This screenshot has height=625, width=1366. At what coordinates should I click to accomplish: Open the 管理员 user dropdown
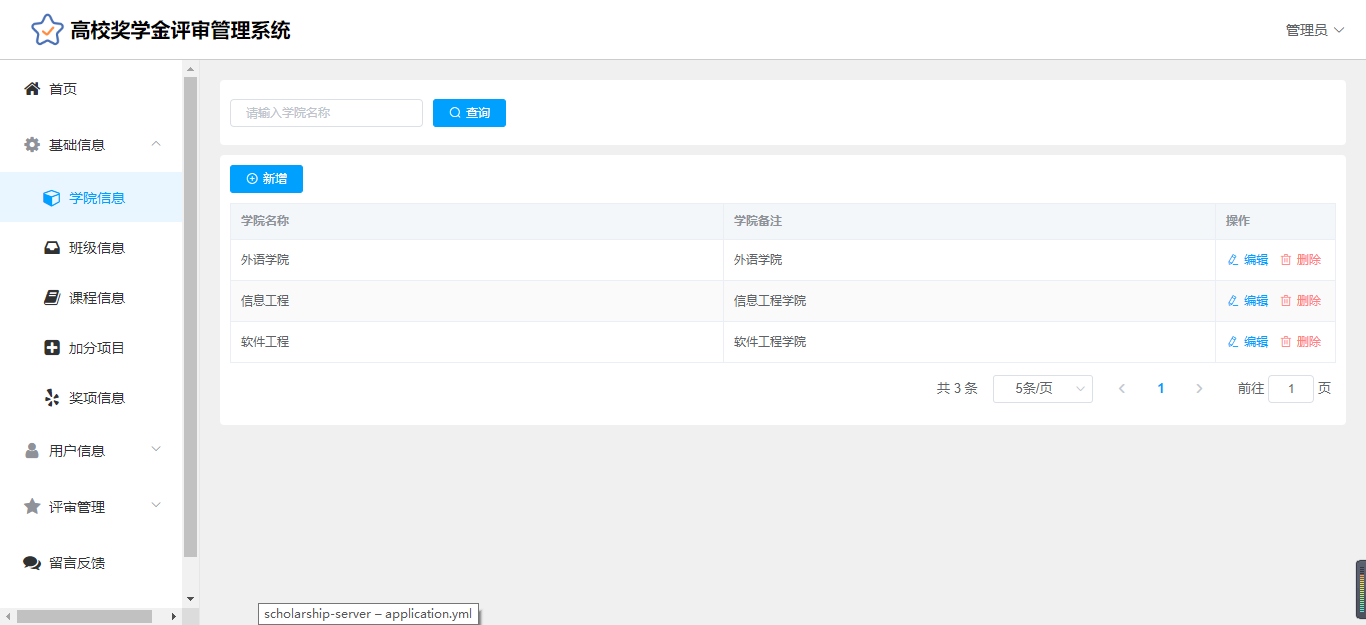[x=1314, y=30]
